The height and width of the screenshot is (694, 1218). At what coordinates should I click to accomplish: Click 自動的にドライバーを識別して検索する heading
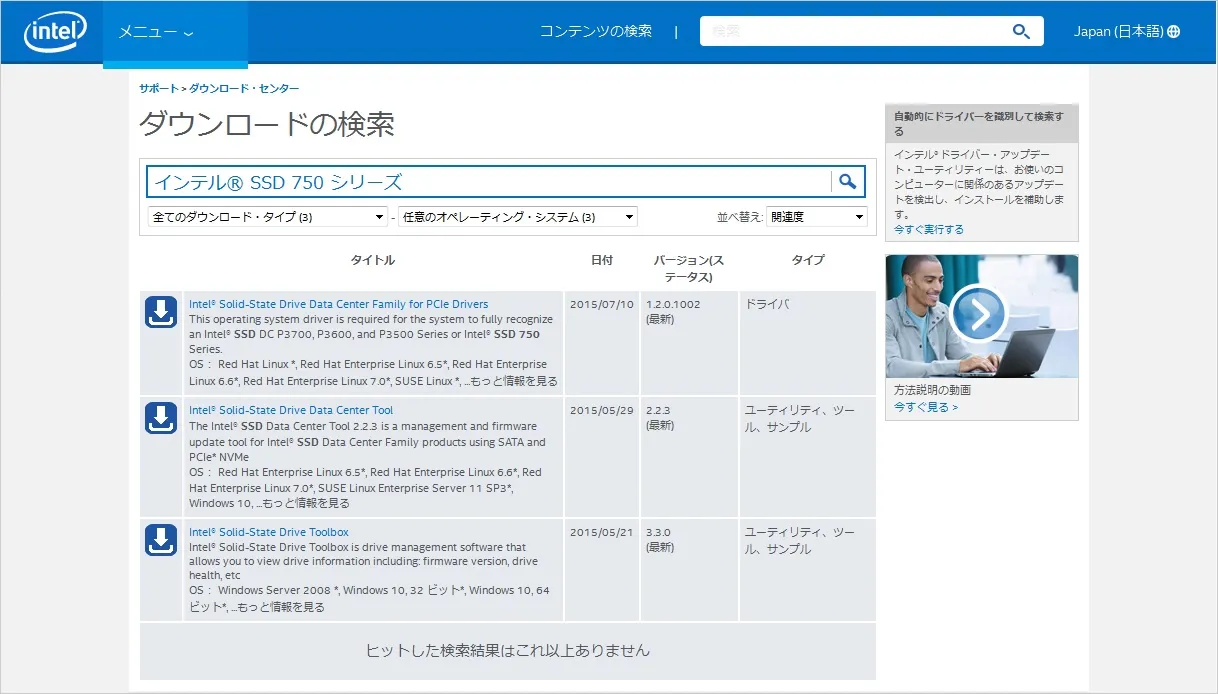(x=979, y=123)
